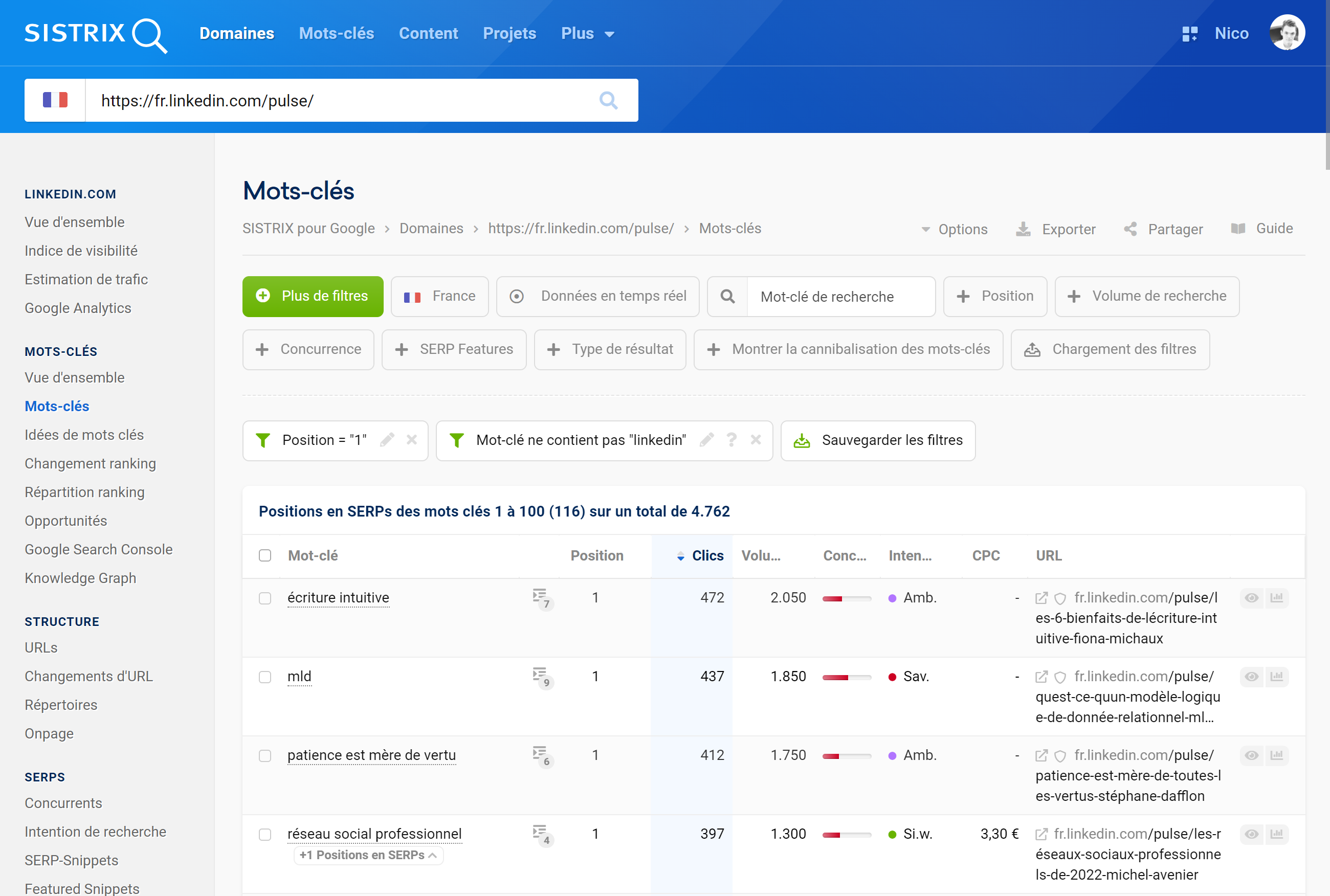Collapse the +1 Positions en SERPs expander

369,856
